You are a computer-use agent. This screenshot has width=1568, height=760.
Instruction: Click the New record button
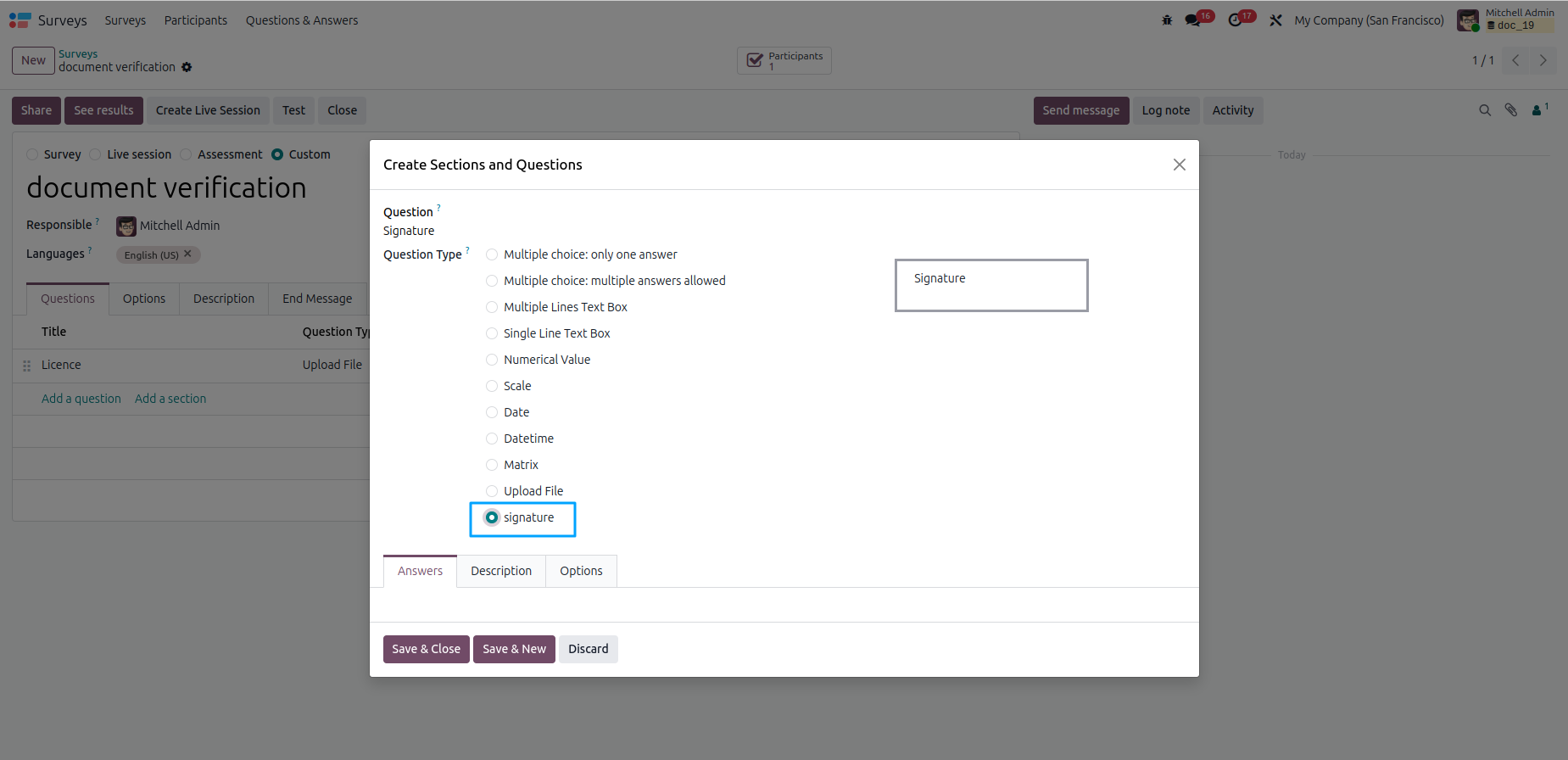33,60
